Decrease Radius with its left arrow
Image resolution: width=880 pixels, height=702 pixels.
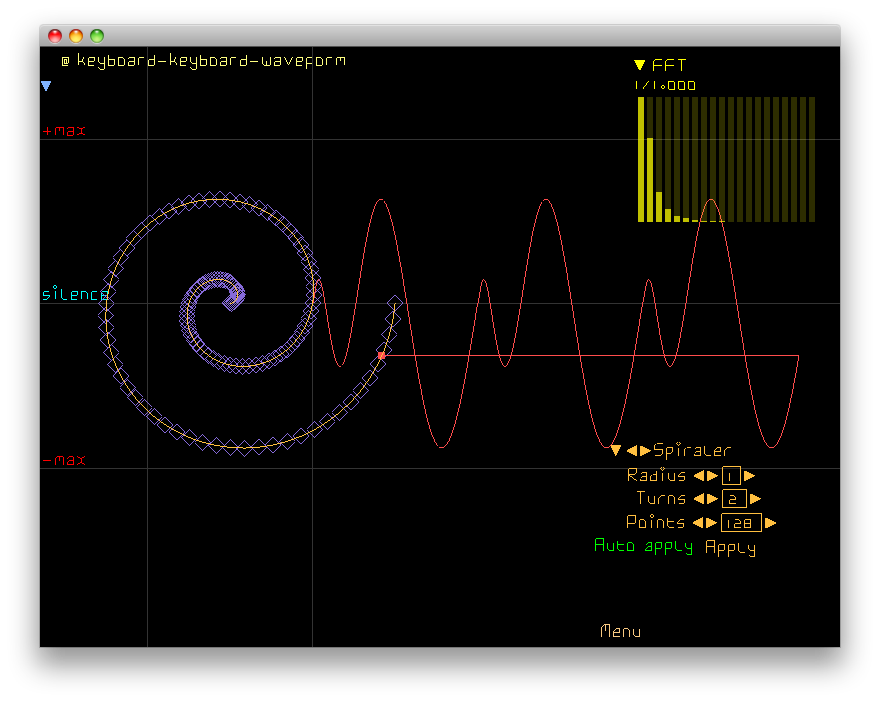700,476
